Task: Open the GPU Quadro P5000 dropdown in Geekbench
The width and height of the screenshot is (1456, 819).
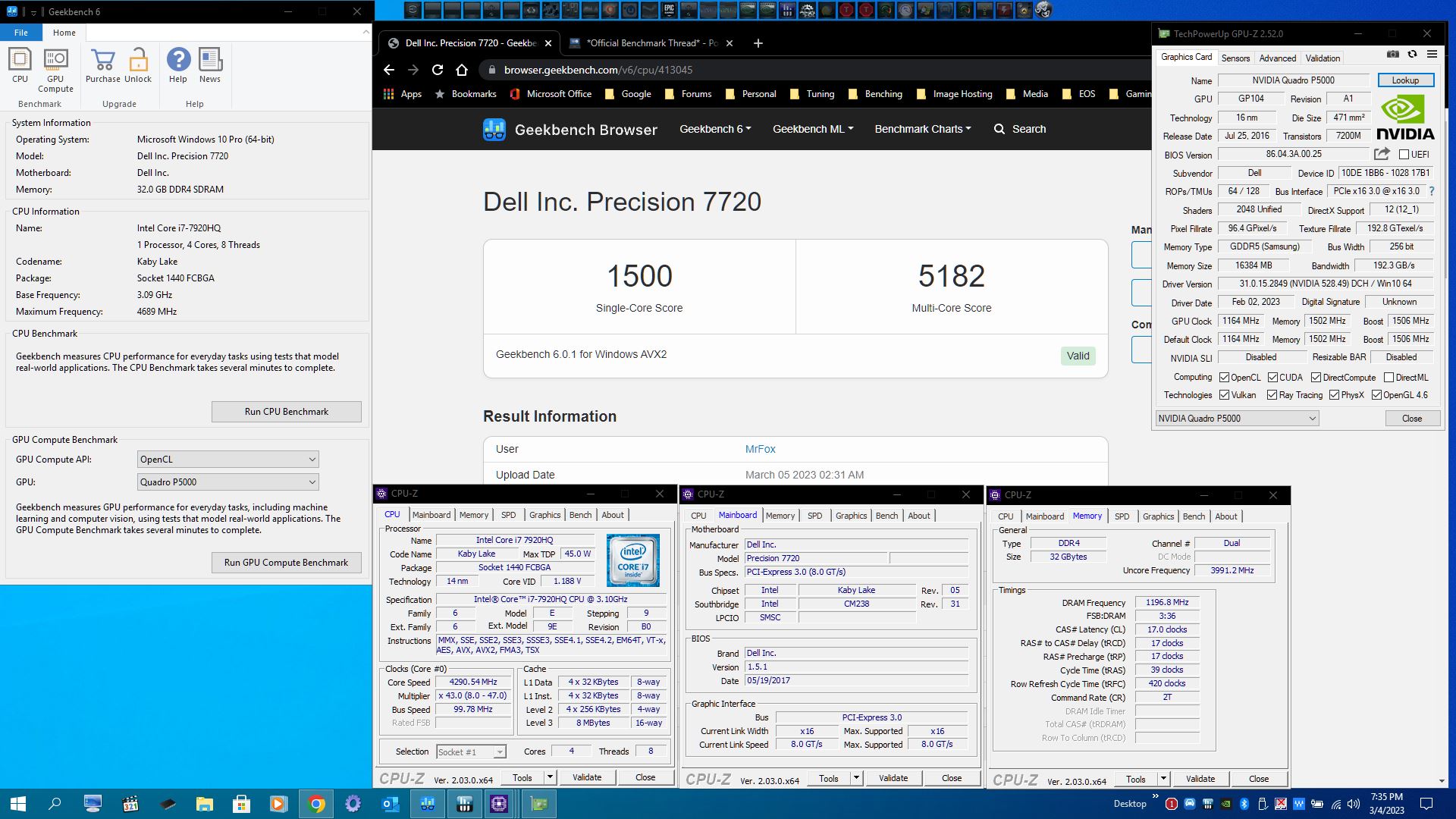Action: tap(227, 482)
